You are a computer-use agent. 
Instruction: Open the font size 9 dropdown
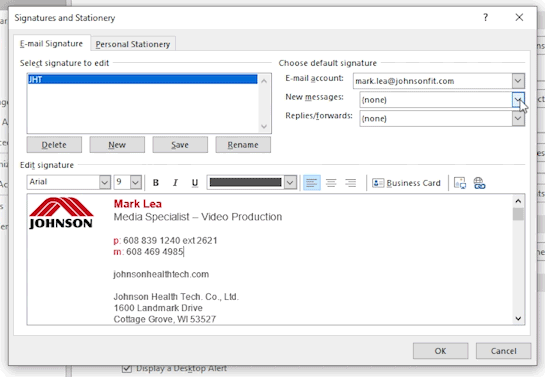tap(136, 182)
